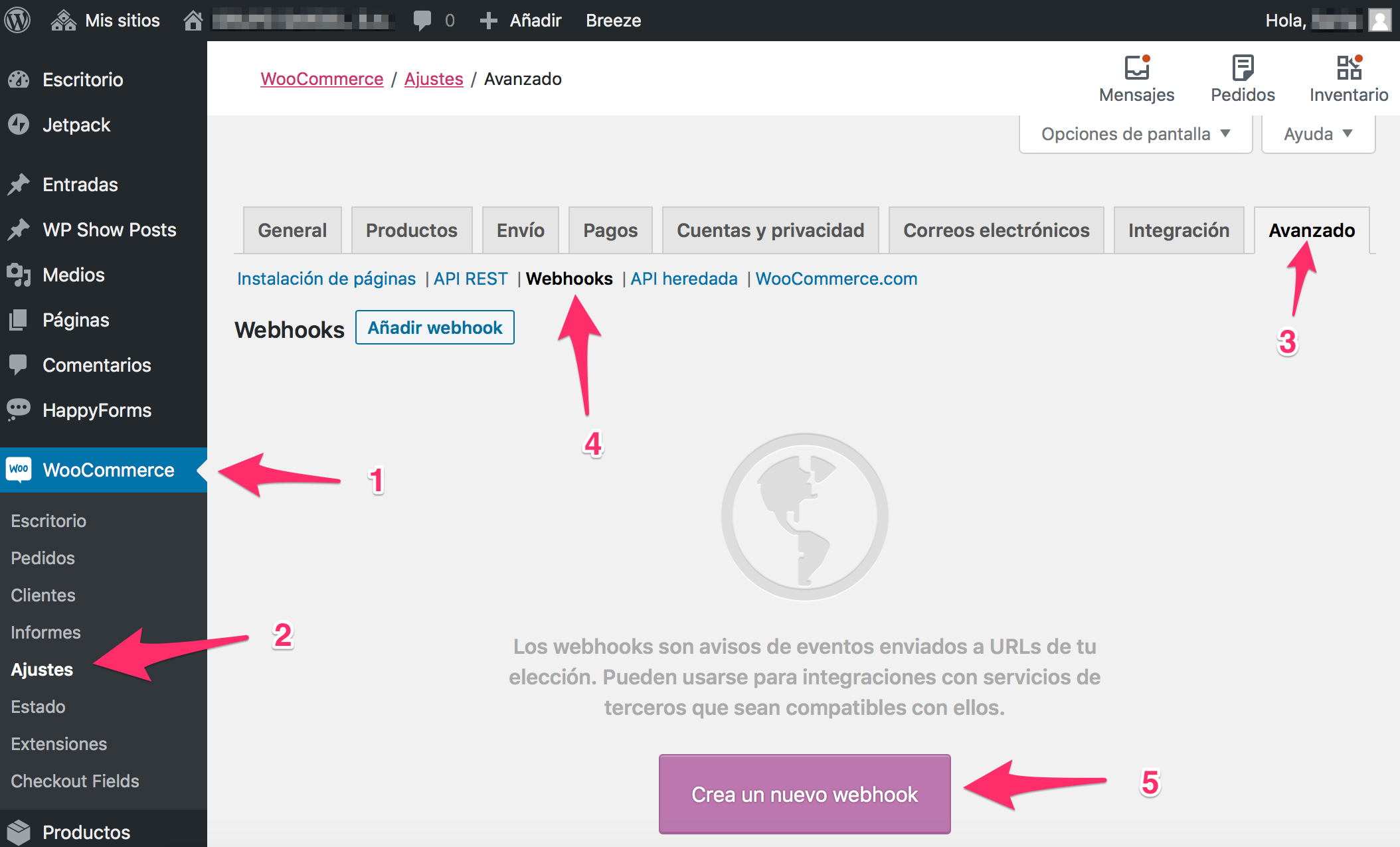The width and height of the screenshot is (1400, 847).
Task: Click the Páginas pages icon
Action: coord(19,320)
